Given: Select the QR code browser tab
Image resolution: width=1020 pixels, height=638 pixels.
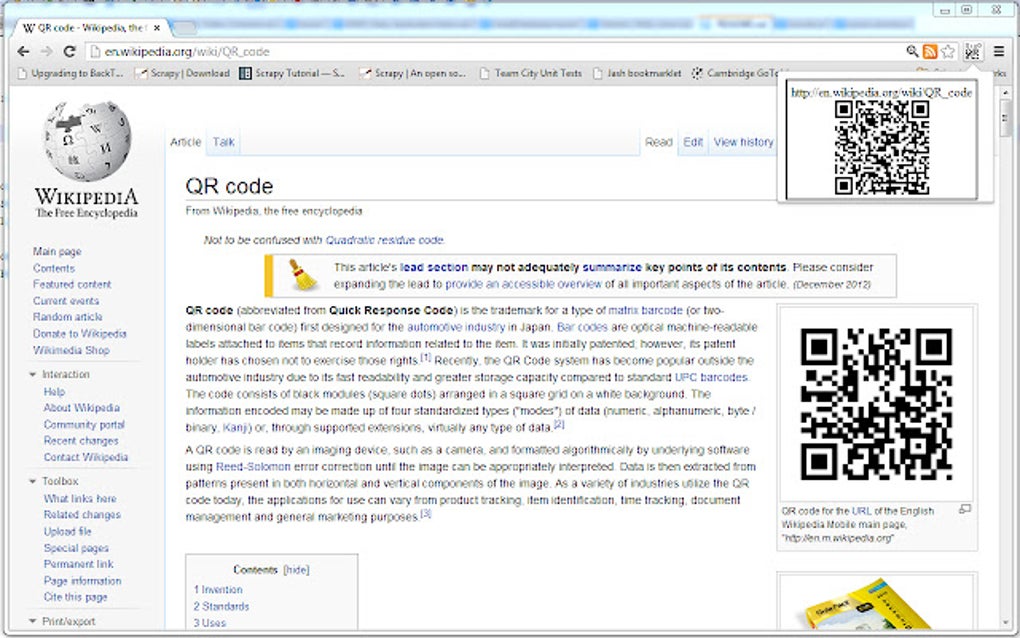Looking at the screenshot, I should 90,28.
